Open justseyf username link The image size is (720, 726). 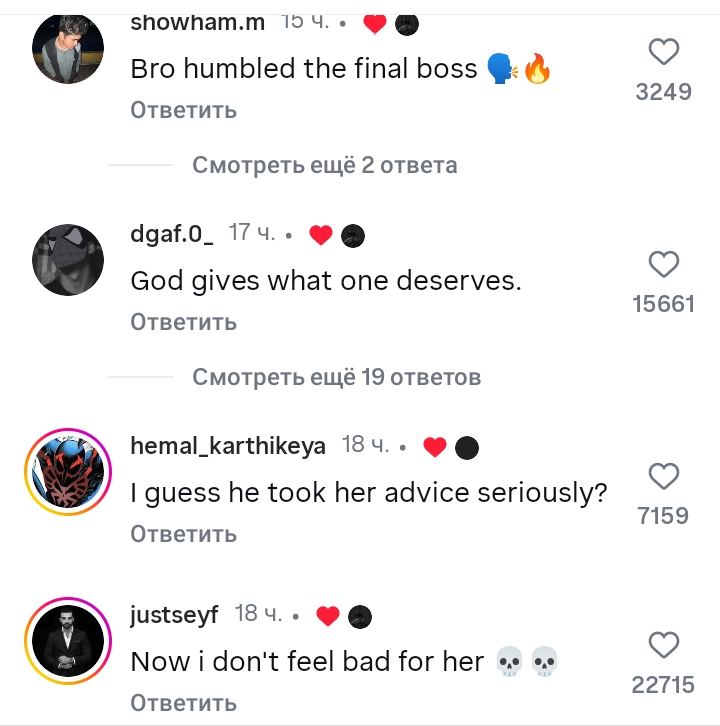(x=174, y=615)
